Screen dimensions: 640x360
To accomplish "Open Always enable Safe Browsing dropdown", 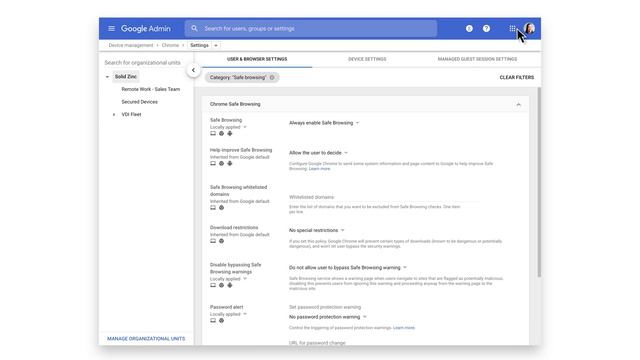I will point(324,123).
